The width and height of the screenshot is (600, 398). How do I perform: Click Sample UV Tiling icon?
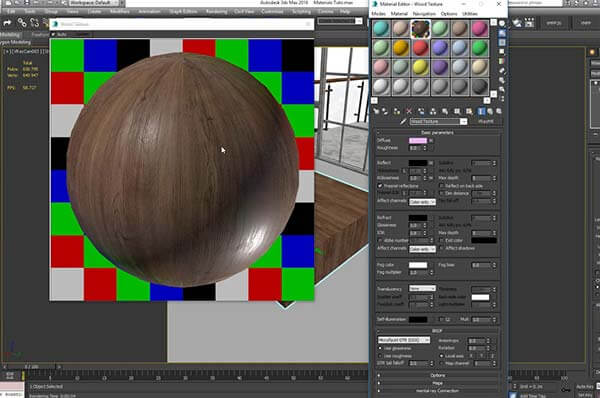tap(502, 52)
